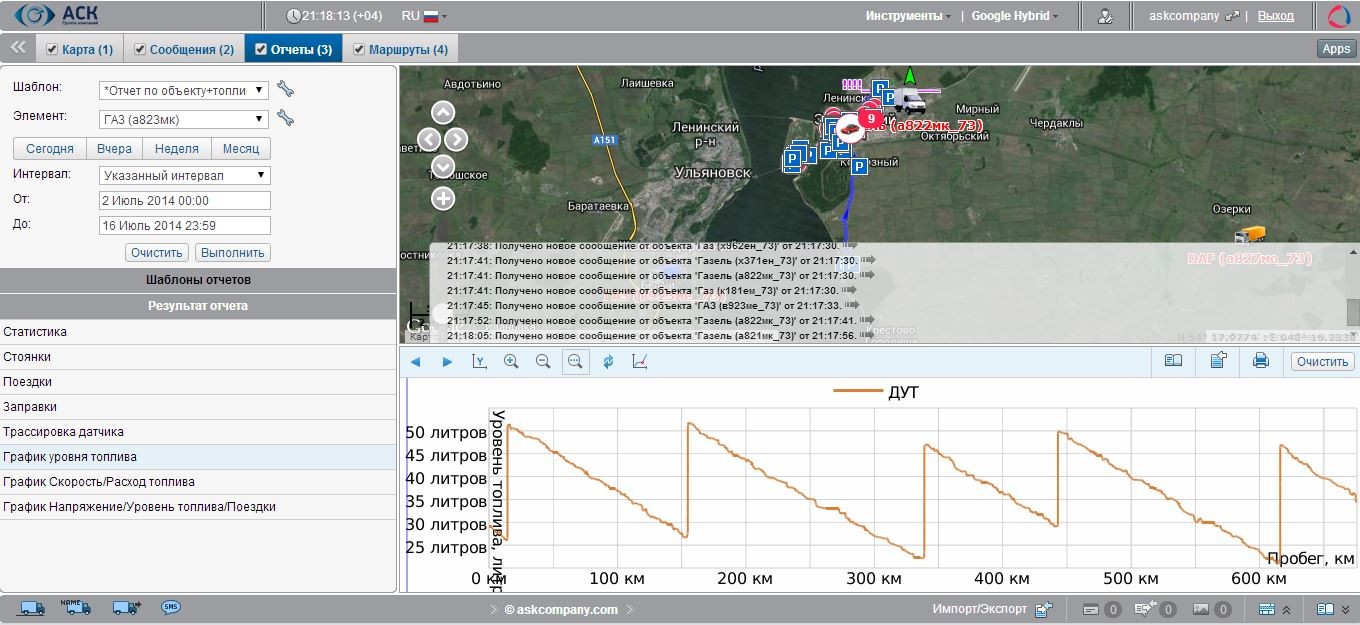Click the print icon in chart toolbar

(x=1260, y=361)
